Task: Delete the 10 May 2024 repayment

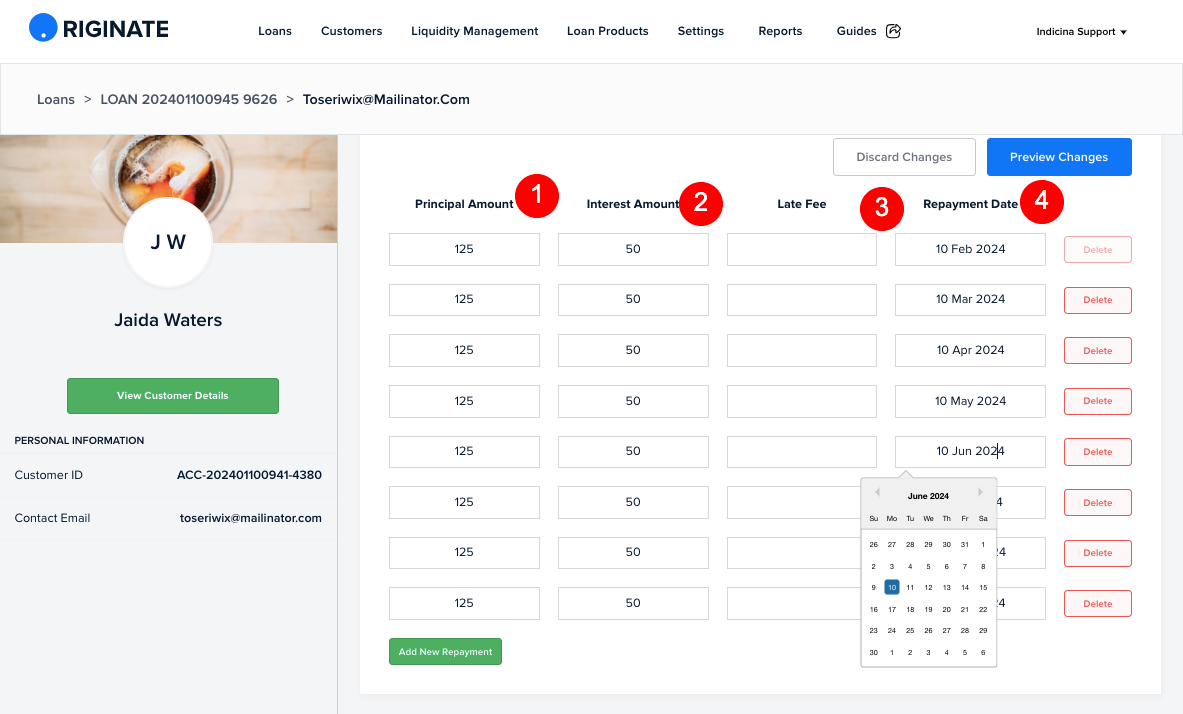Action: point(1098,401)
